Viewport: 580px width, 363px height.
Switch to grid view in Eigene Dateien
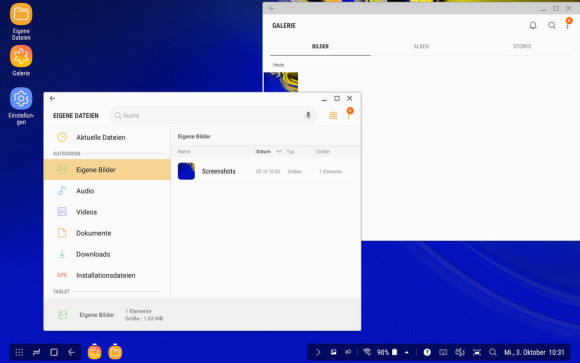pos(333,115)
